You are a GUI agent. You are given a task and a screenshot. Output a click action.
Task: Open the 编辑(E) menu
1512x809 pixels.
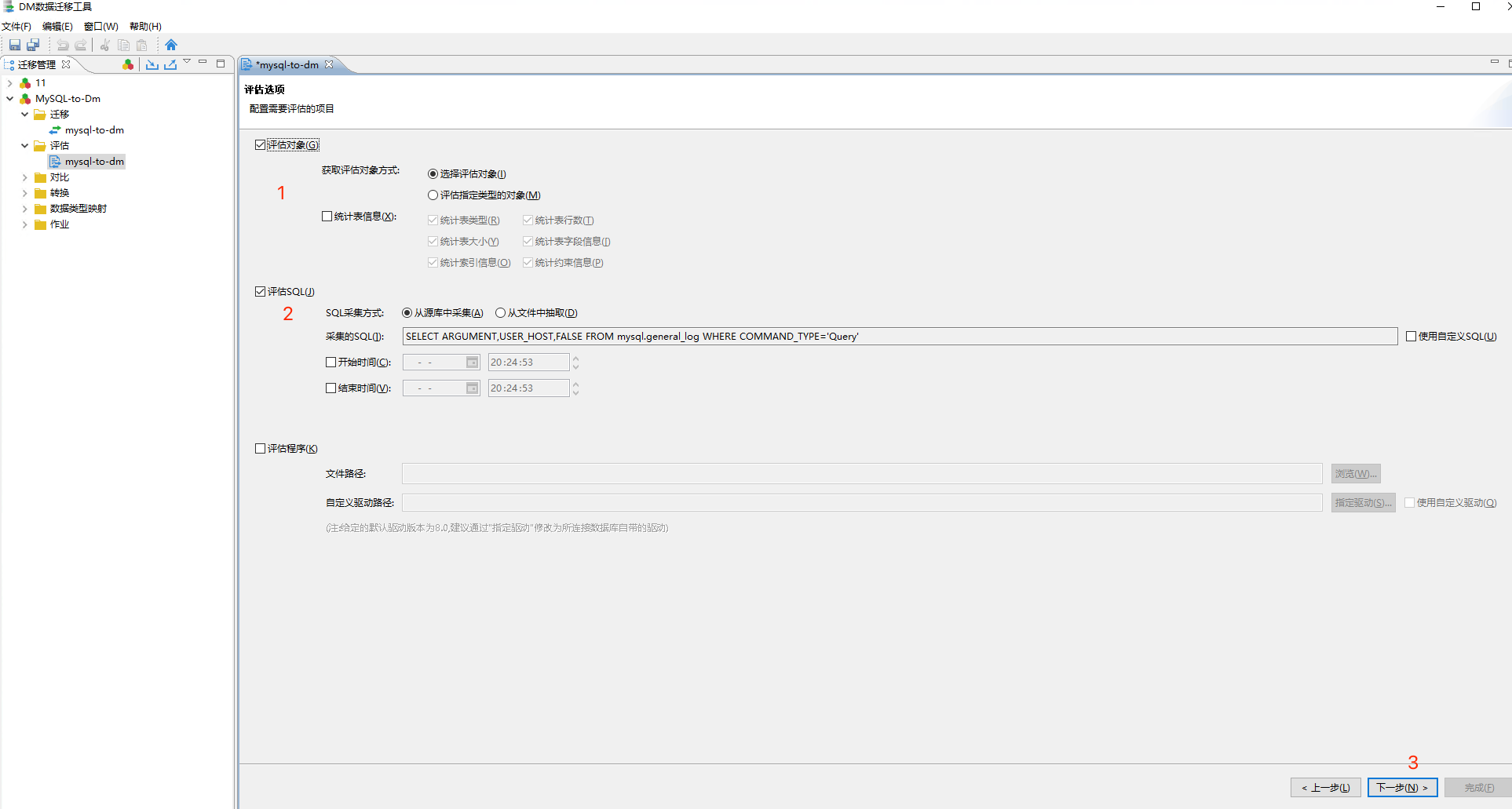tap(57, 26)
